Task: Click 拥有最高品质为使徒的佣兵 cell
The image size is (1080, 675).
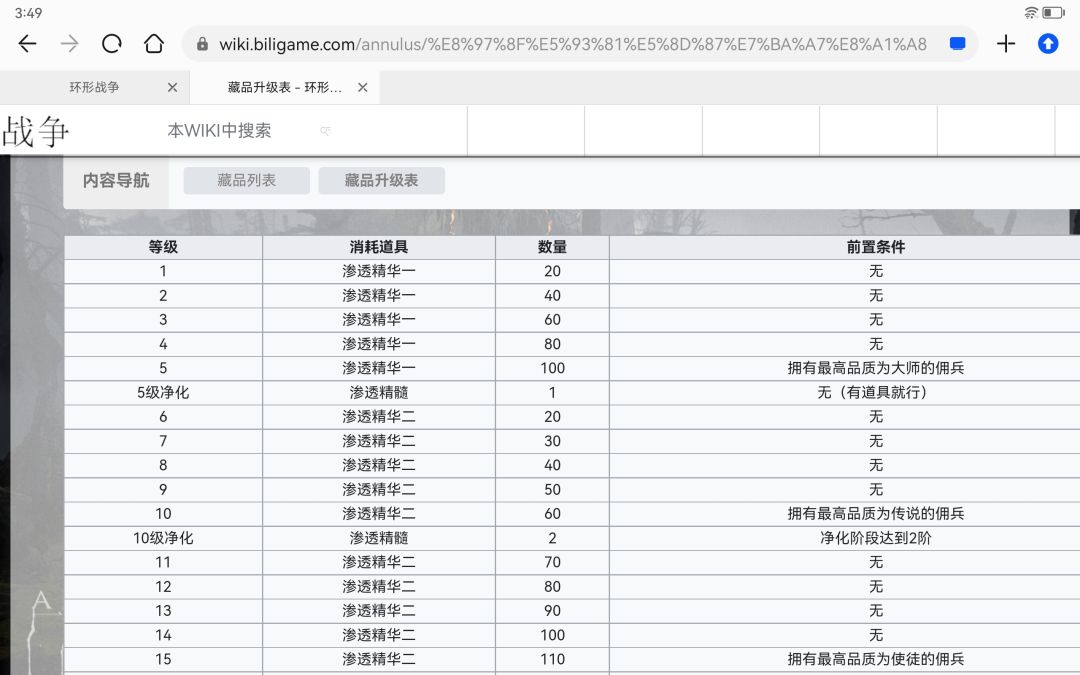Action: 875,659
